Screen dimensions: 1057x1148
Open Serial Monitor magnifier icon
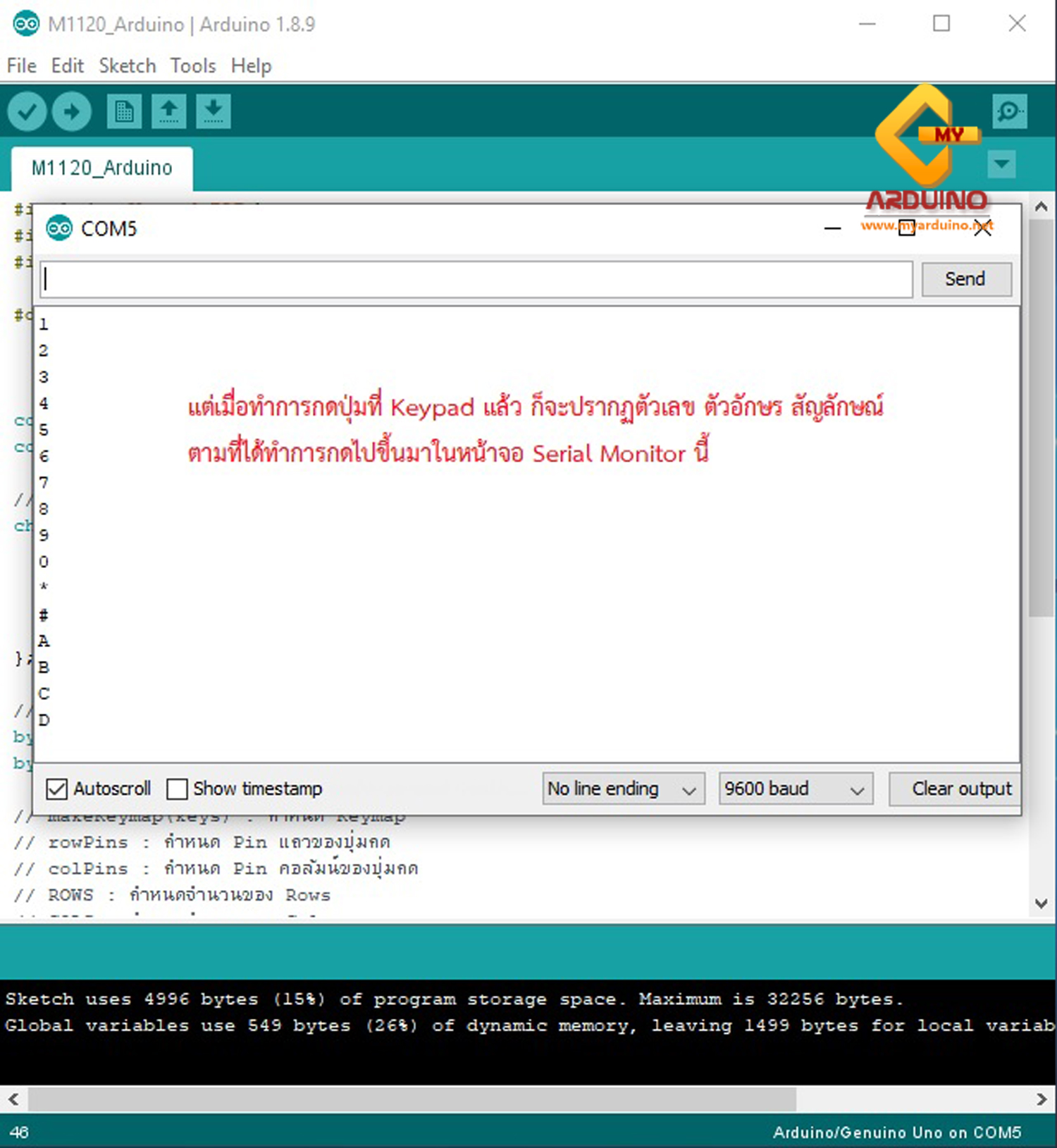(1009, 111)
